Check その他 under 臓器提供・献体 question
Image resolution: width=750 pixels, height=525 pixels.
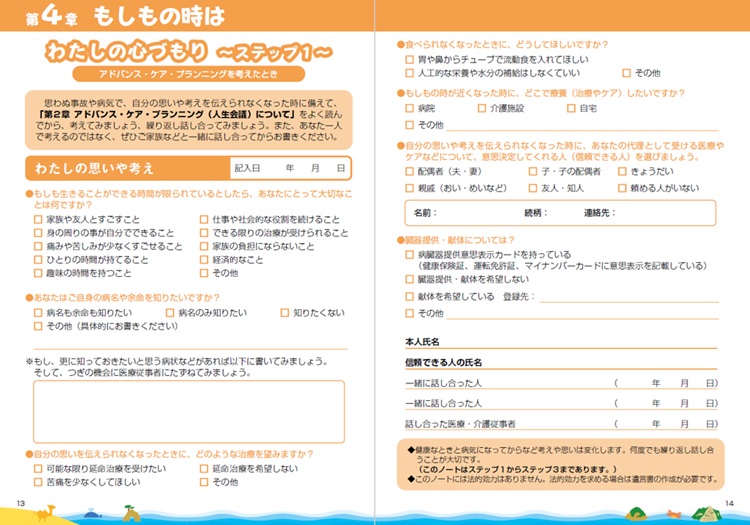[409, 313]
